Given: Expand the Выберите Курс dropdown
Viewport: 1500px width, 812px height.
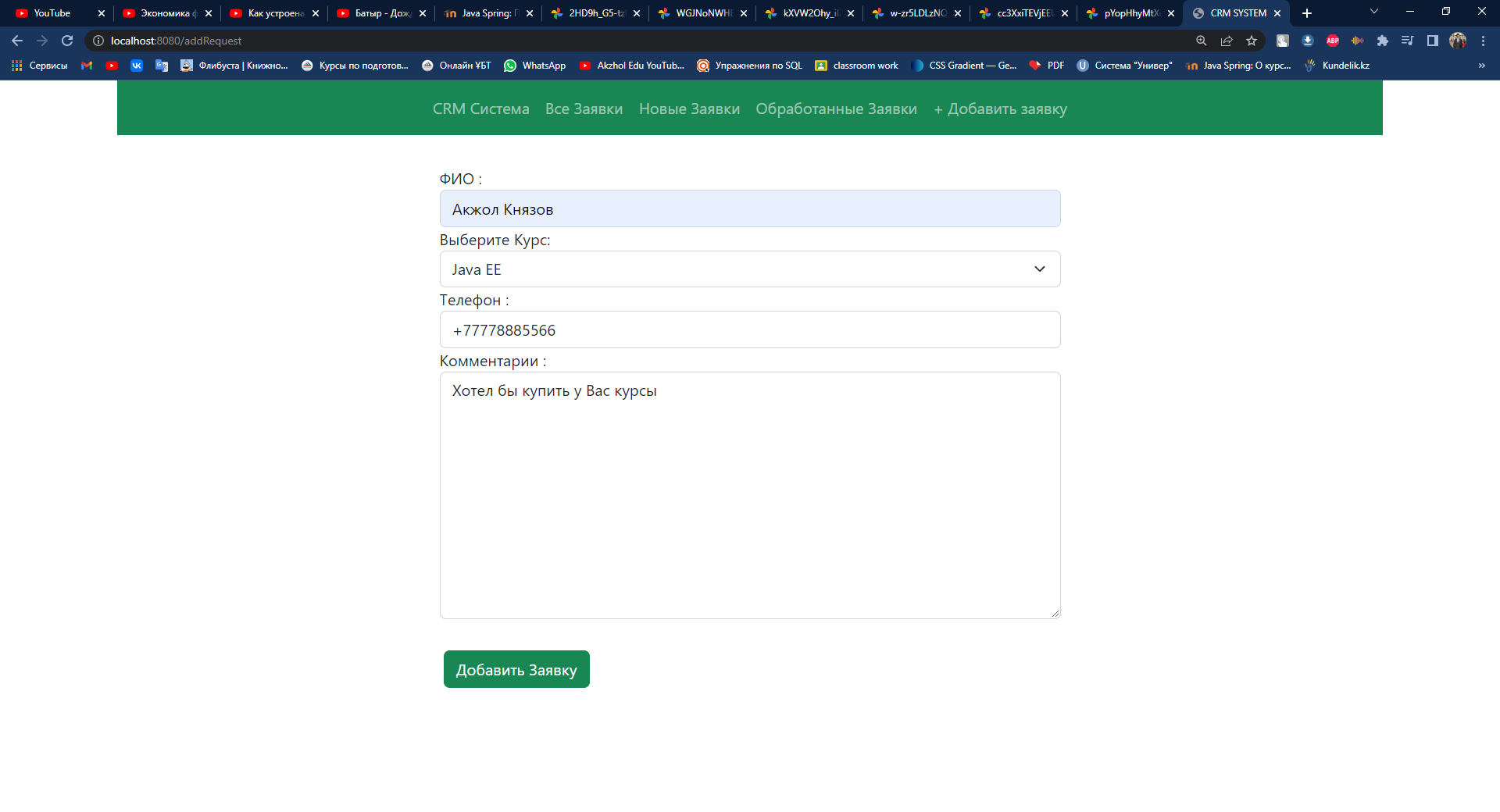Looking at the screenshot, I should [750, 269].
